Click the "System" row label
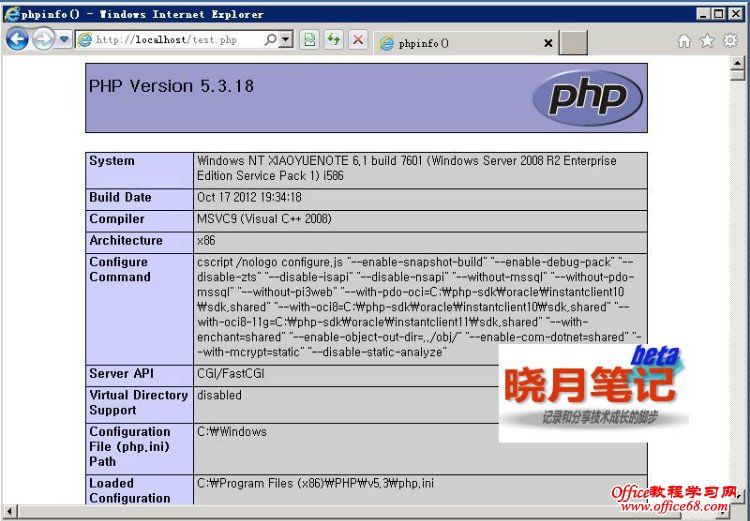750x521 pixels. [x=111, y=161]
